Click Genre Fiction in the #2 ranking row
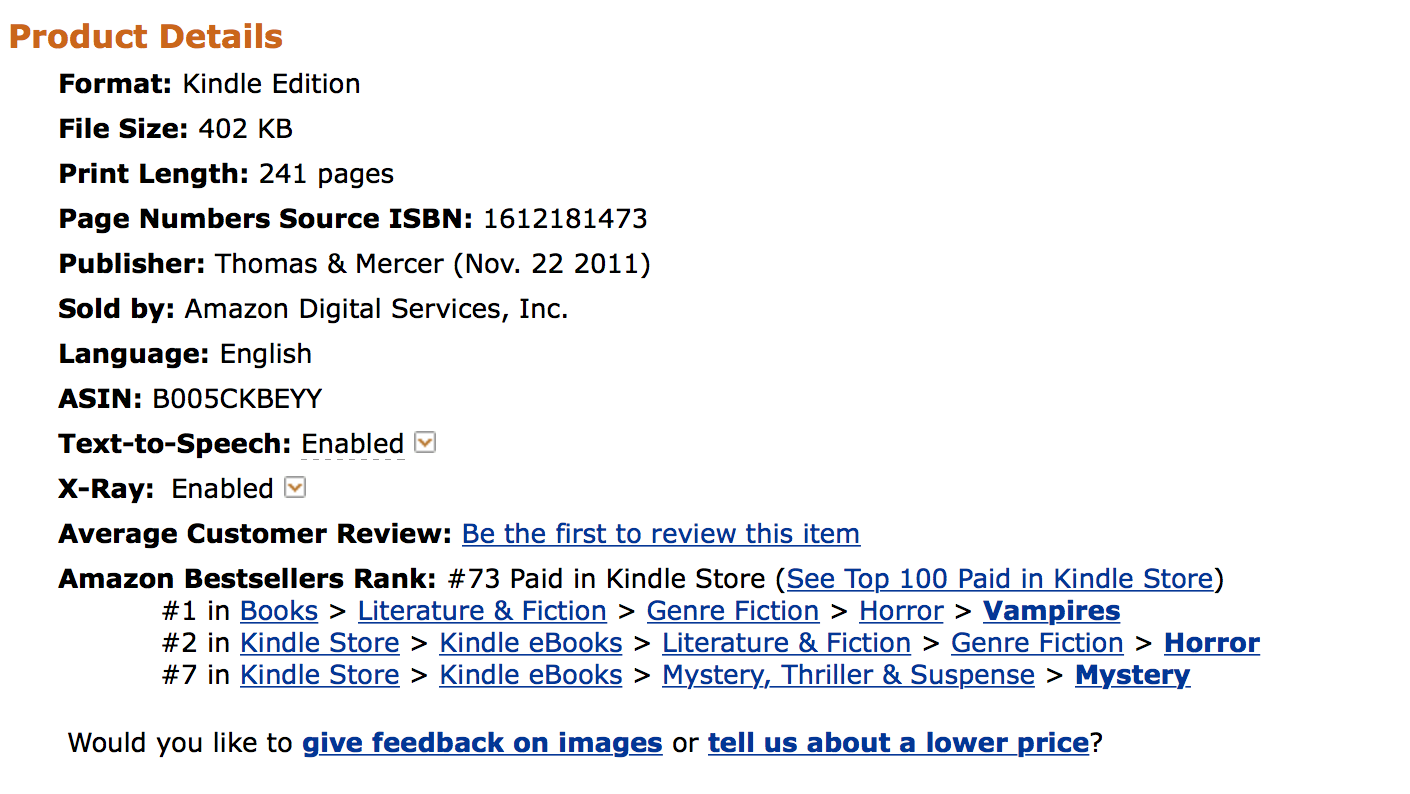The height and width of the screenshot is (794, 1410). [1037, 643]
